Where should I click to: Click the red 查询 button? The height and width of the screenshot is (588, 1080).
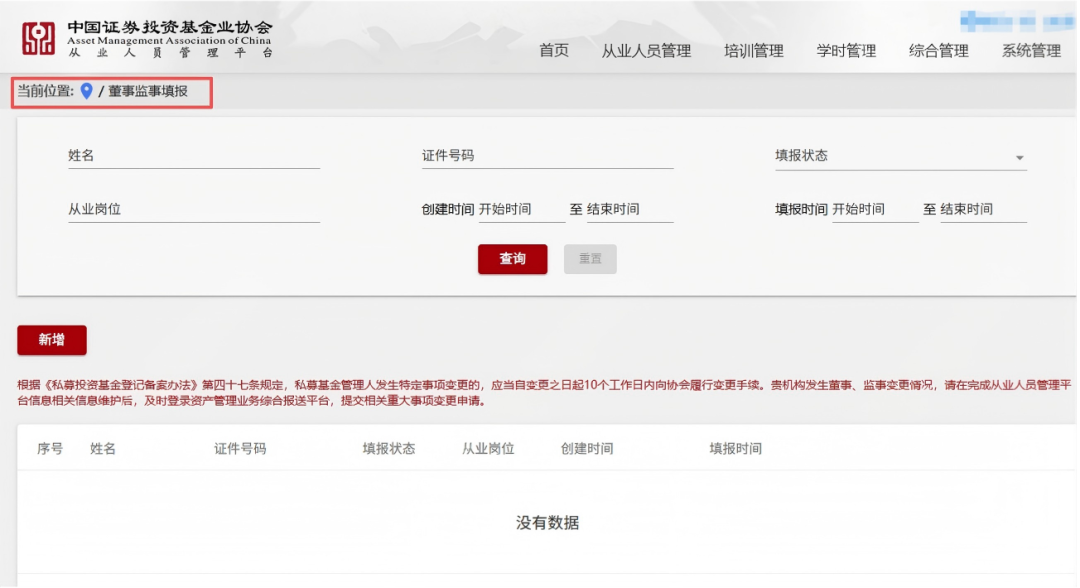click(512, 259)
